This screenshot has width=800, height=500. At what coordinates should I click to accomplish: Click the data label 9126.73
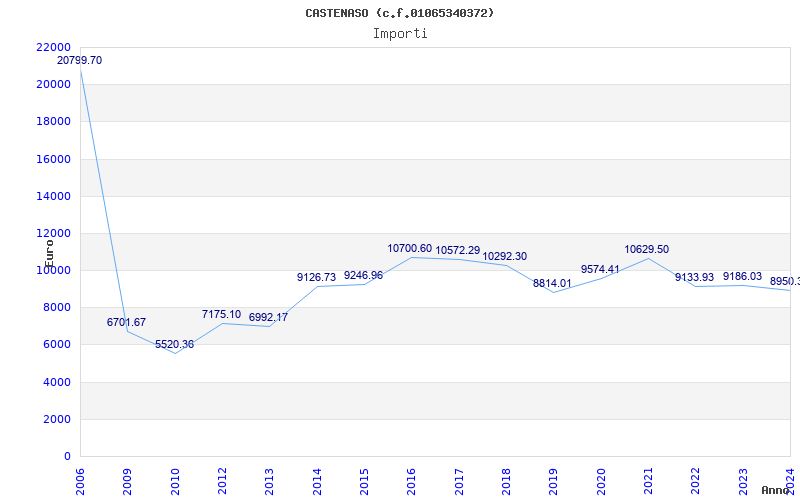[316, 277]
